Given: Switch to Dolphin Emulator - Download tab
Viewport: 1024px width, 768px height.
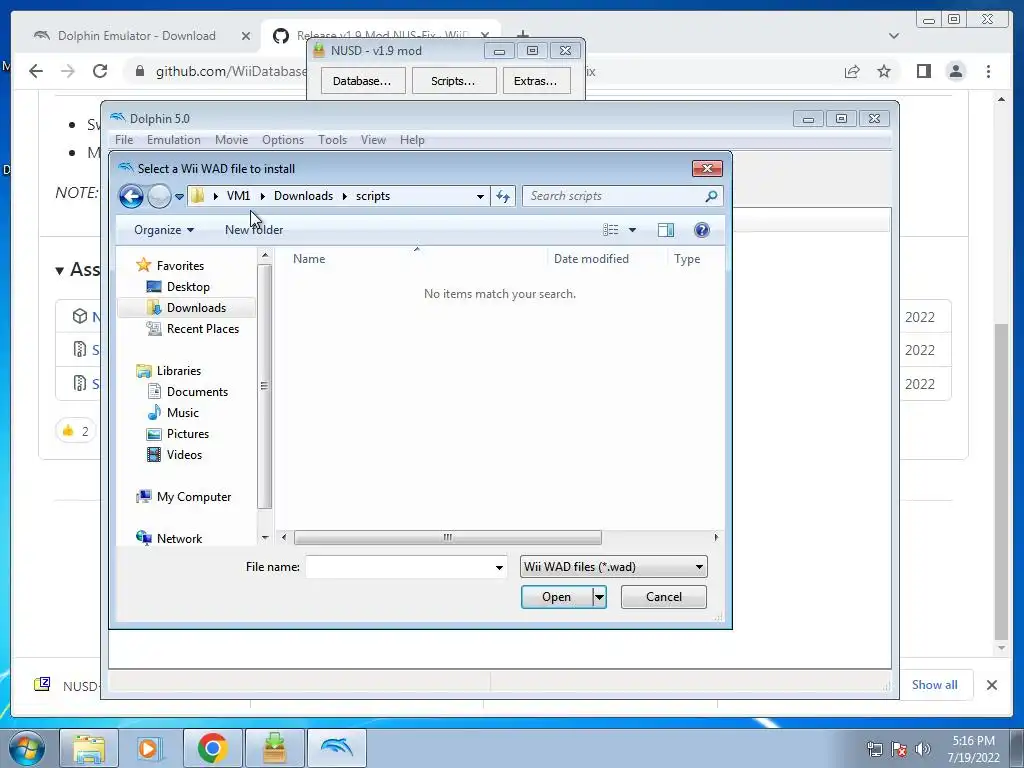Looking at the screenshot, I should (x=137, y=36).
